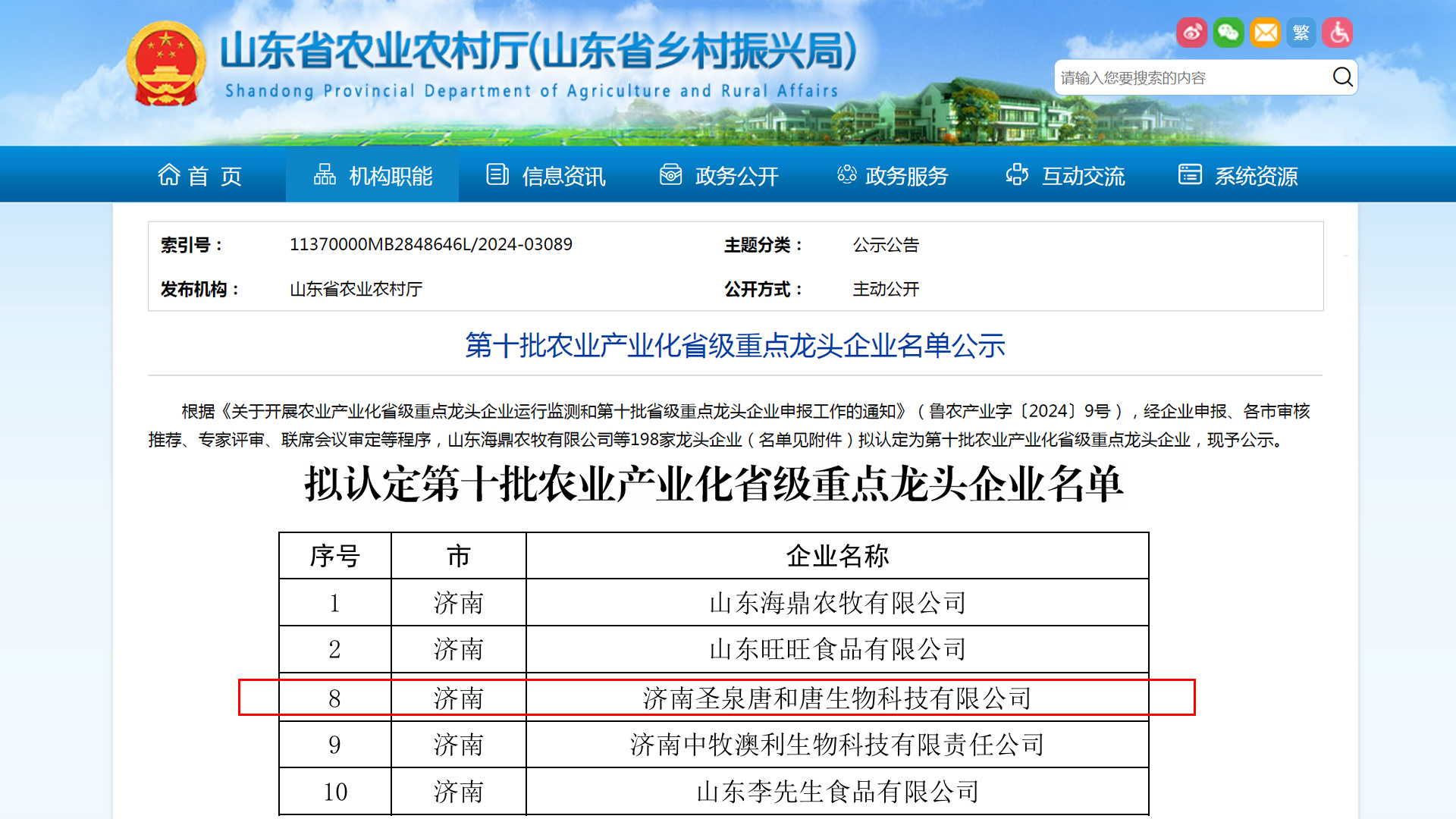Open the accessibility wheelchair icon
This screenshot has width=1456, height=819.
(x=1338, y=33)
